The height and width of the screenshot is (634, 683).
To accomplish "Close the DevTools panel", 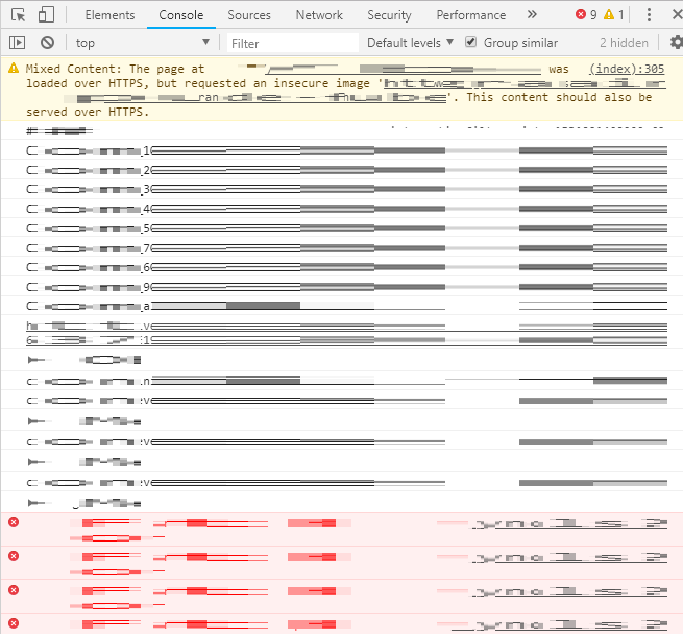I will tap(676, 15).
